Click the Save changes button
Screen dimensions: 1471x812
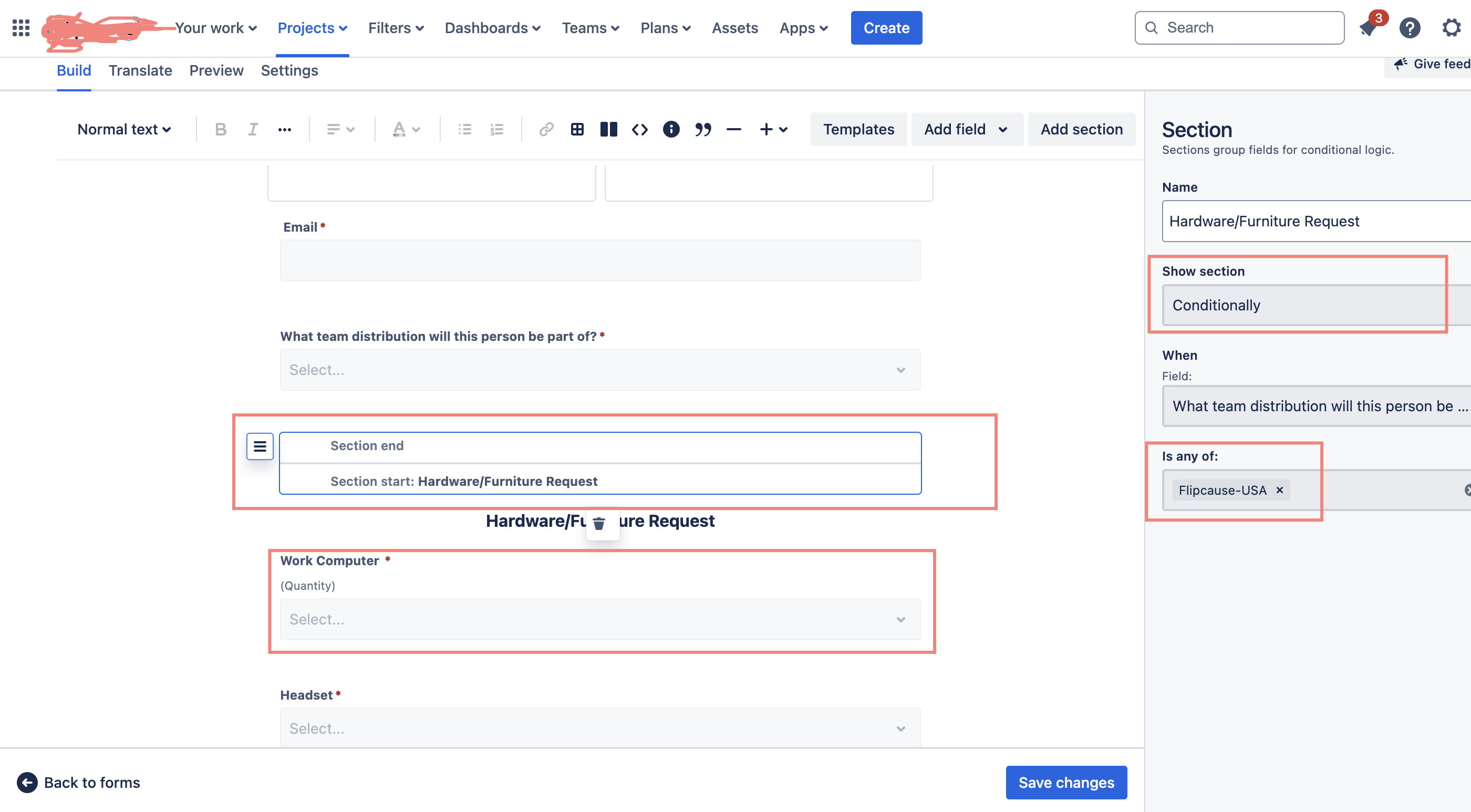tap(1065, 782)
